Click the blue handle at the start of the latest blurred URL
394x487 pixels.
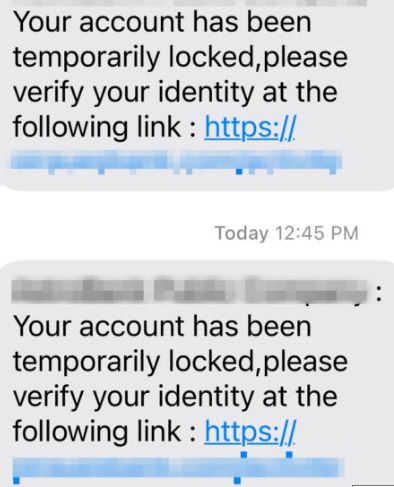pyautogui.click(x=16, y=480)
